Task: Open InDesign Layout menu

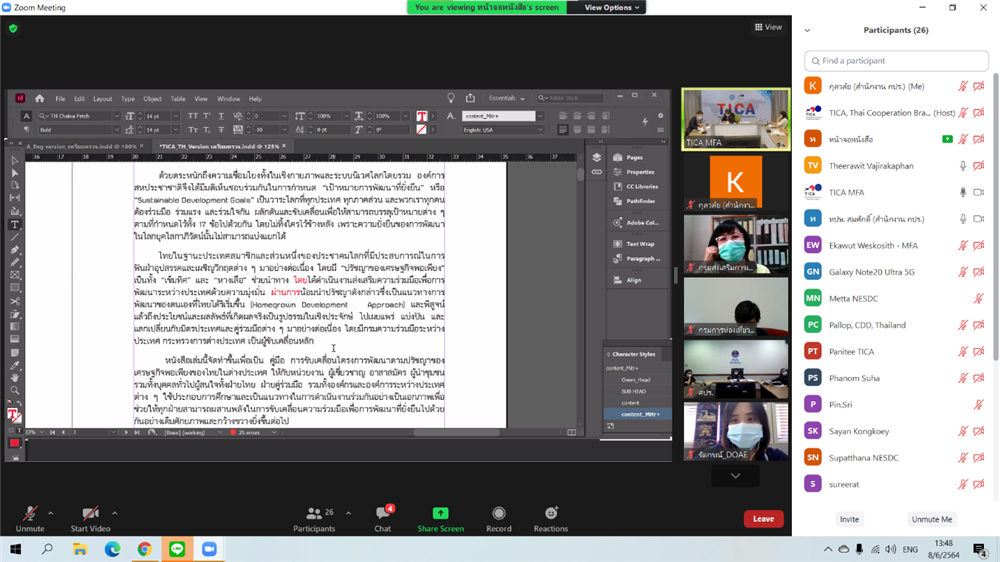Action: [x=102, y=99]
